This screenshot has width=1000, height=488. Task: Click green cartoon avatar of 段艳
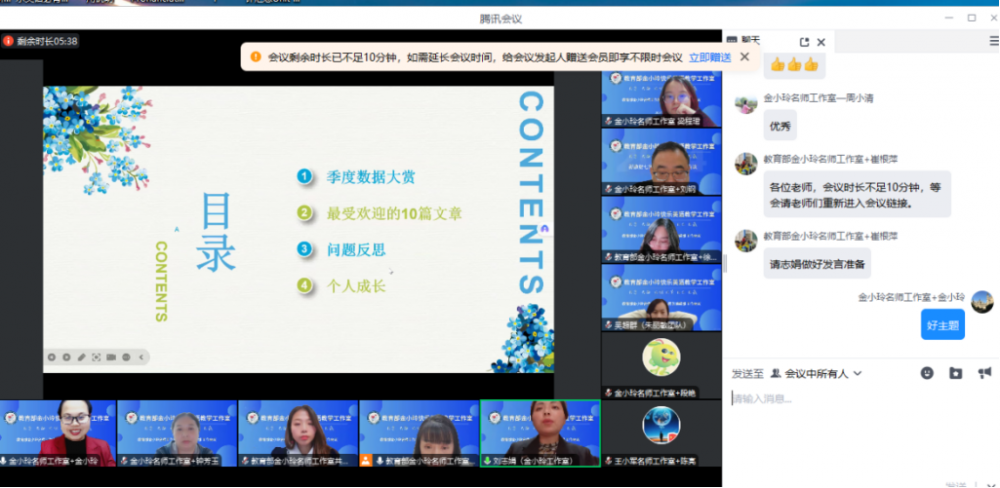pyautogui.click(x=661, y=357)
